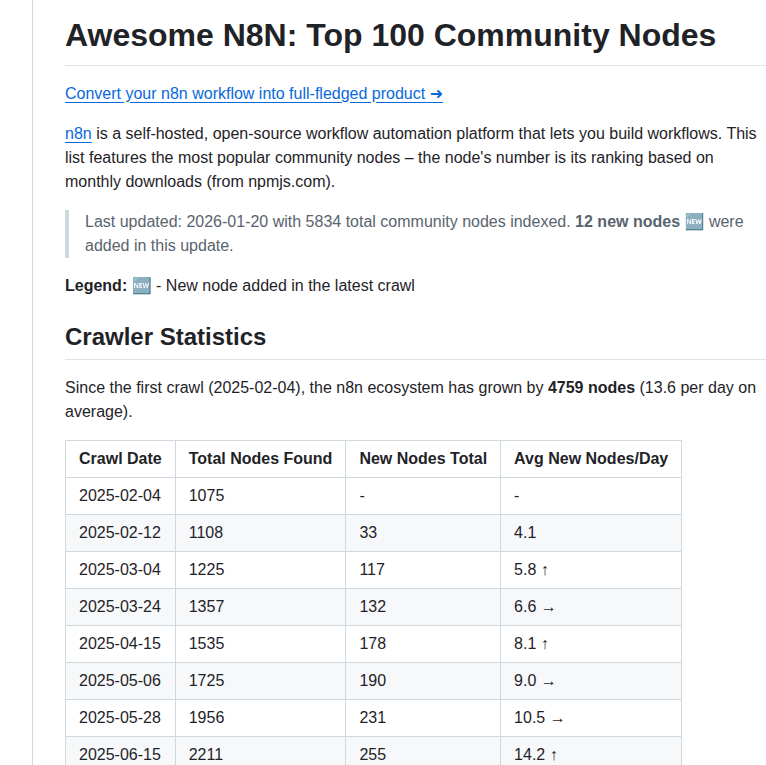Click the bold 'Legend:' label

pos(96,285)
